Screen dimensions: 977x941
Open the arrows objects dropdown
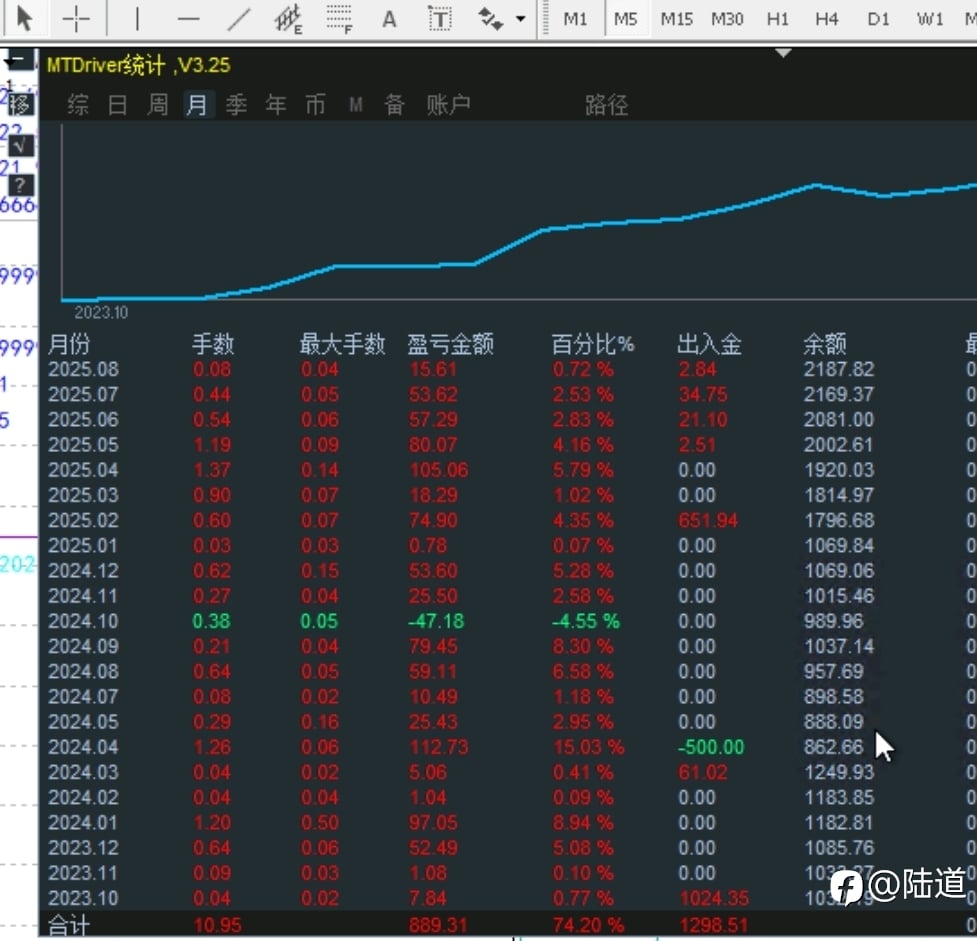[520, 19]
